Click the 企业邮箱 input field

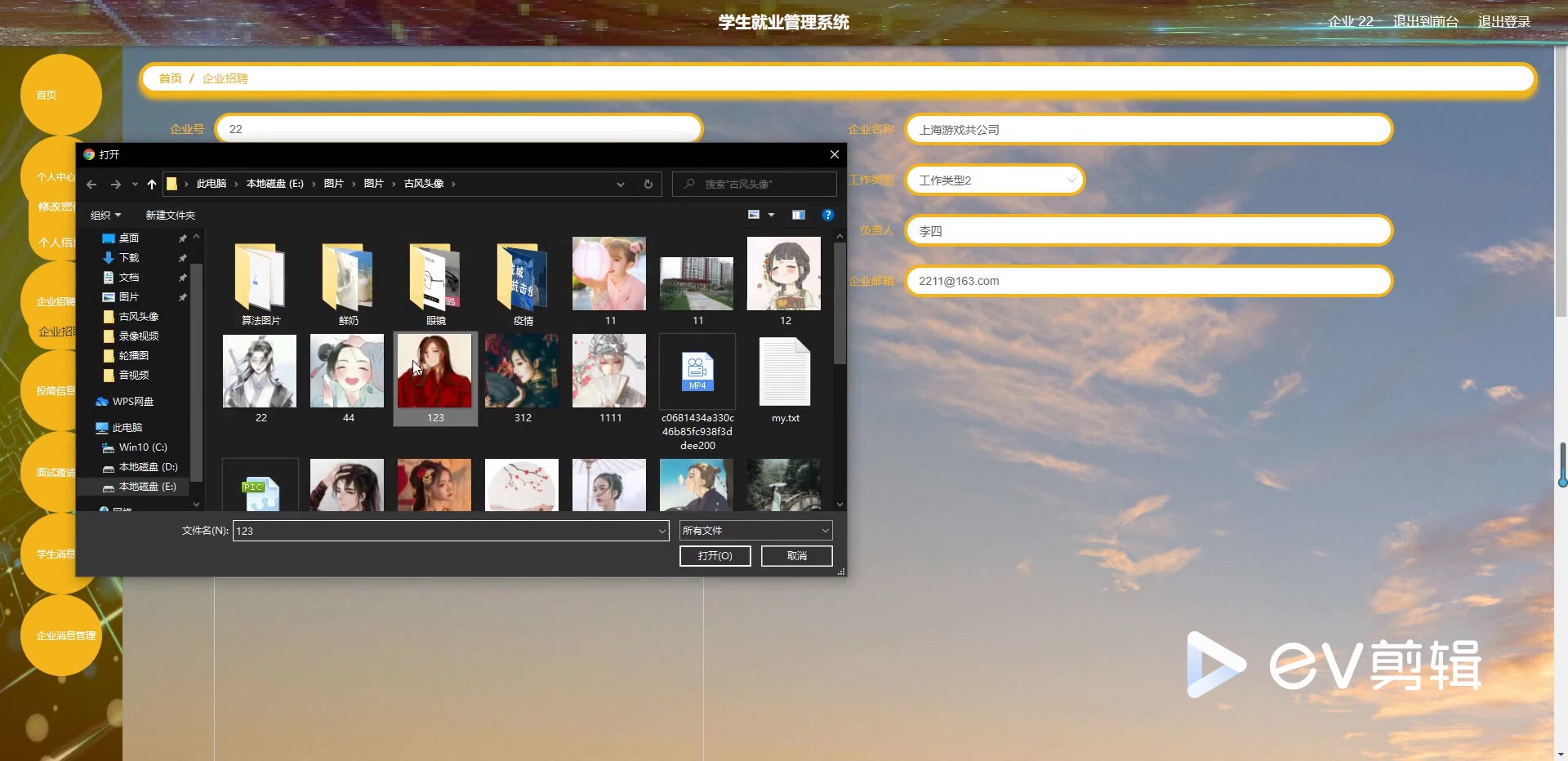click(x=1149, y=281)
